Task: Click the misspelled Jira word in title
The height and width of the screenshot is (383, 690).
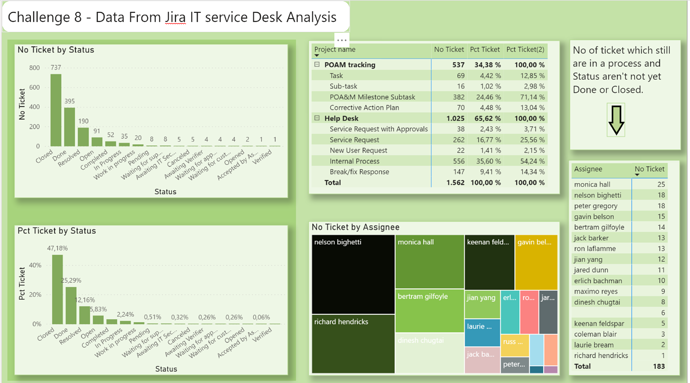Action: coord(176,17)
